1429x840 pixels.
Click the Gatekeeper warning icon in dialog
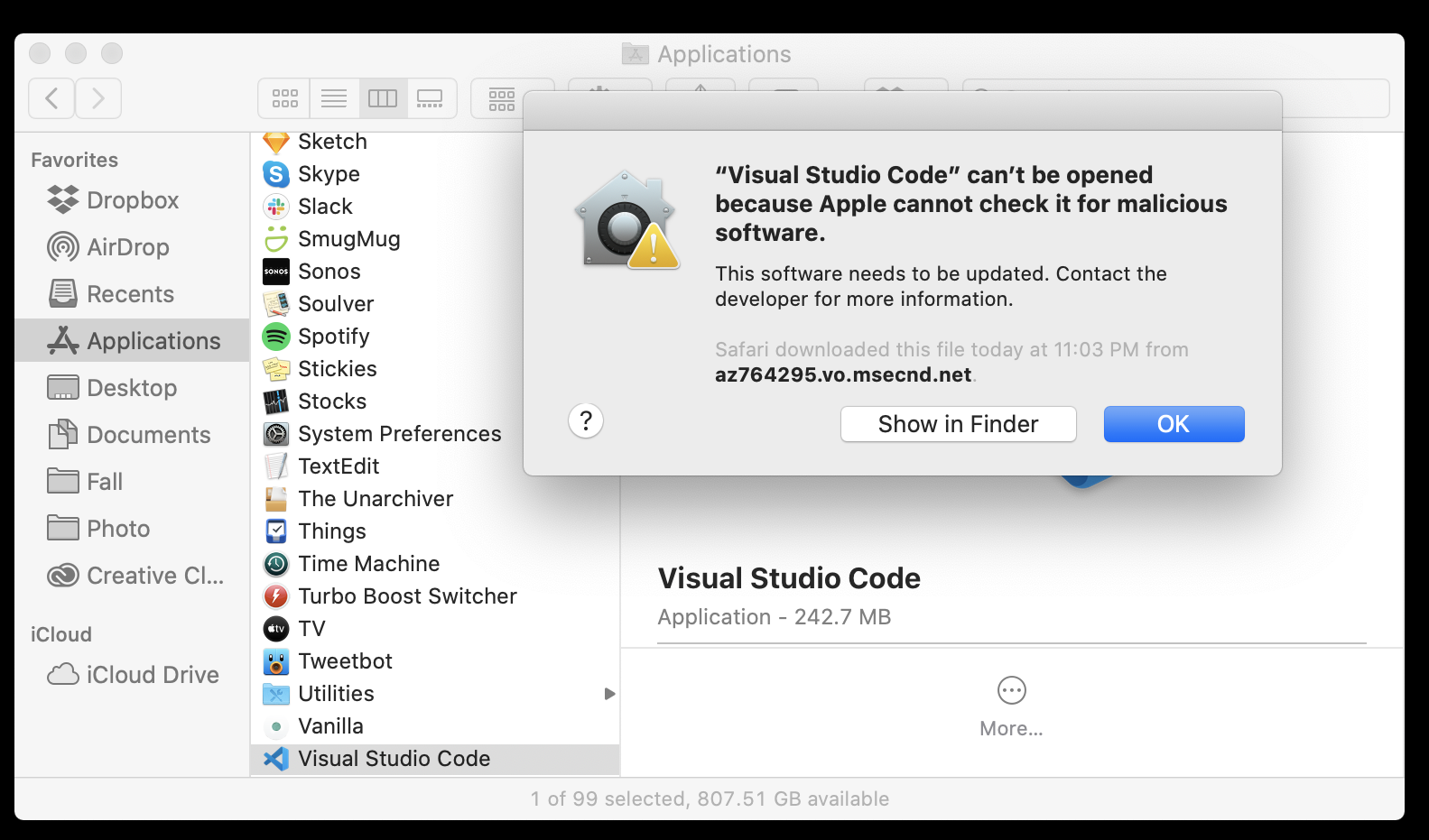pyautogui.click(x=626, y=219)
